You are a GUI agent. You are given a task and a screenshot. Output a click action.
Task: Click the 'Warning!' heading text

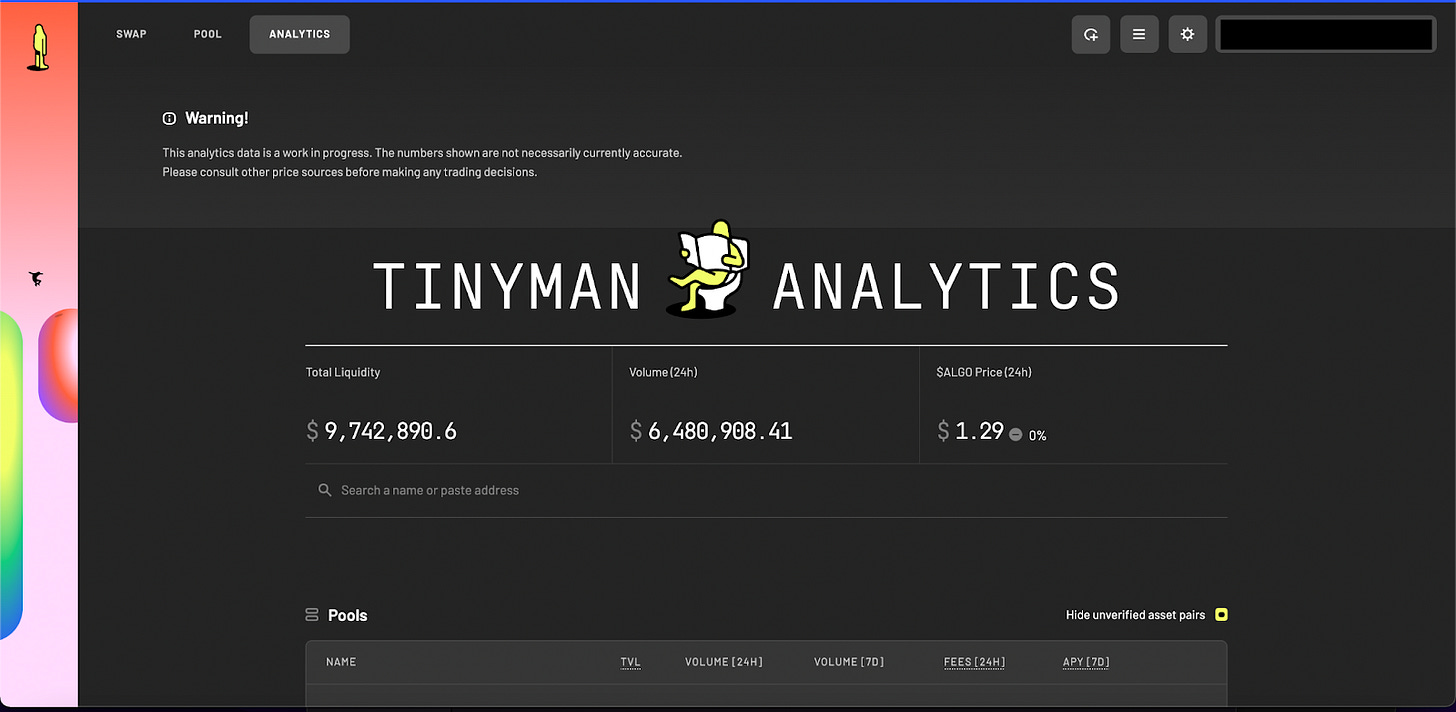coord(217,118)
